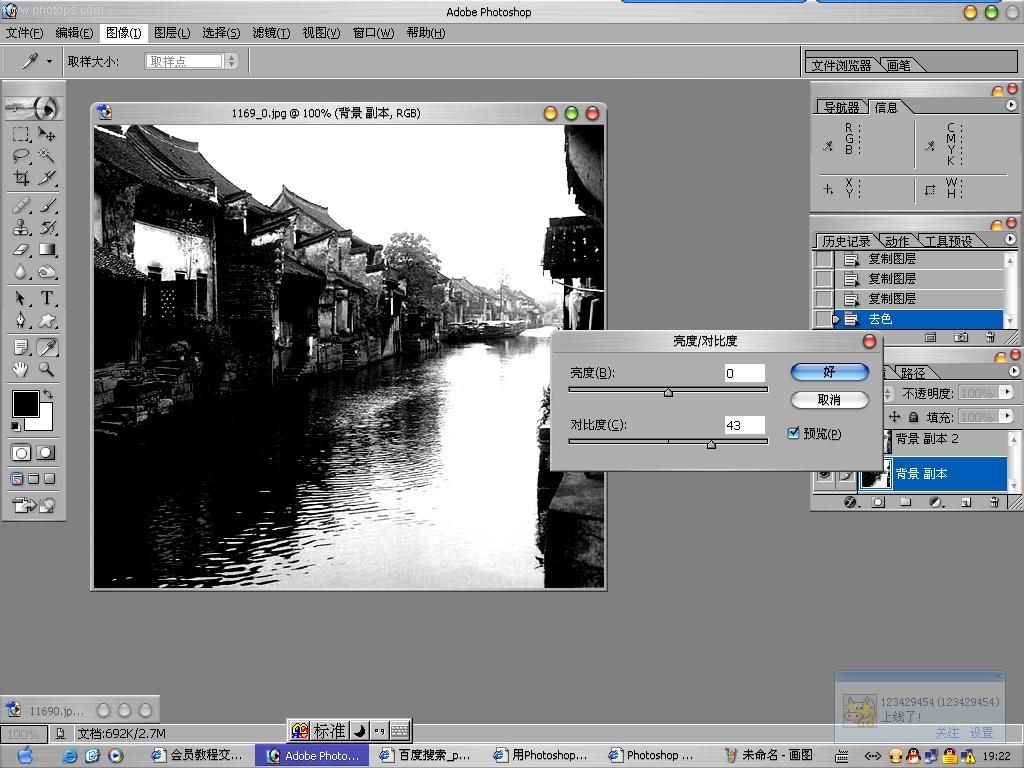Toggle the lock all padlock in Layers

pyautogui.click(x=913, y=417)
